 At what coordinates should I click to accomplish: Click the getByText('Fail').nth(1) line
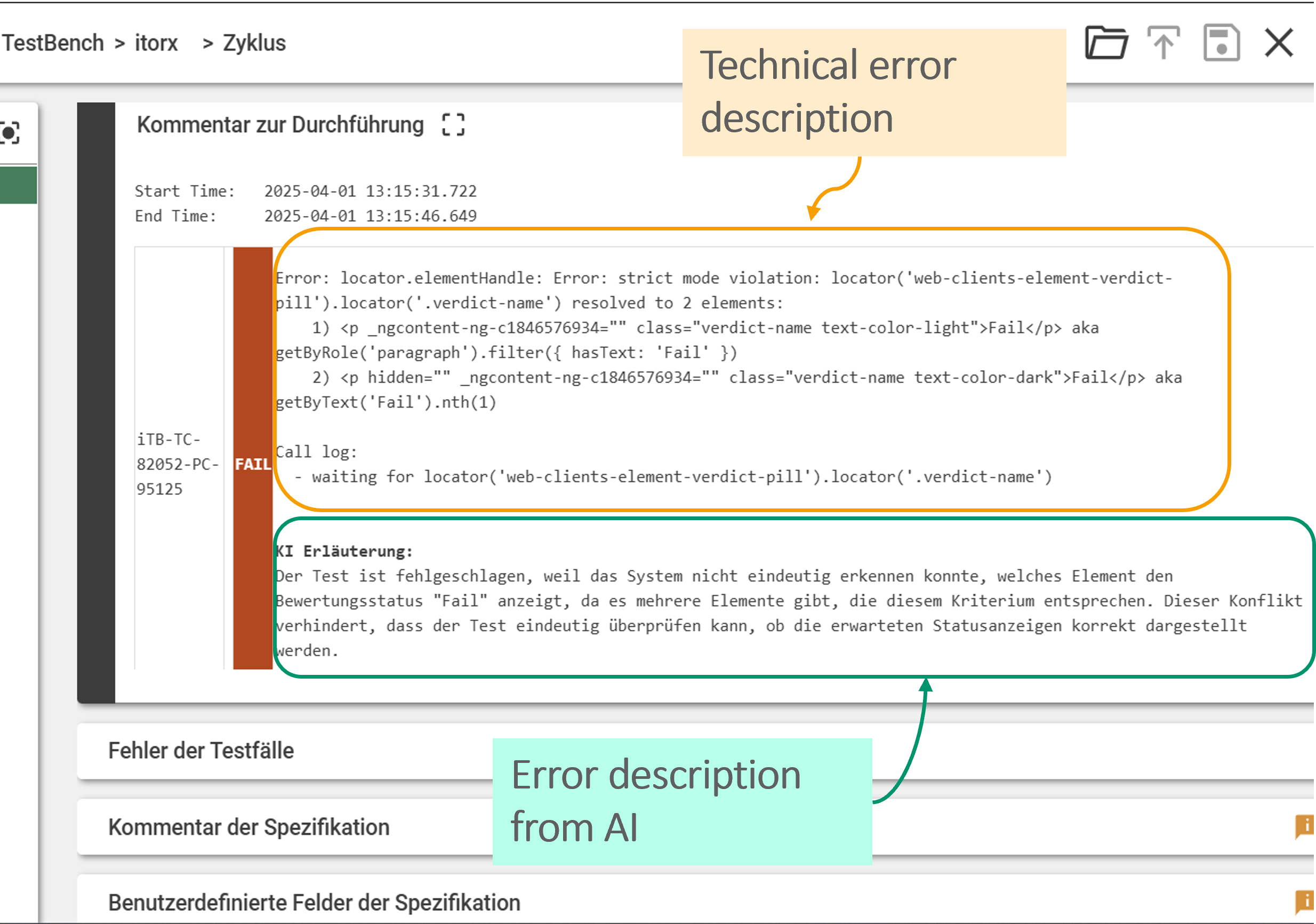pos(386,402)
